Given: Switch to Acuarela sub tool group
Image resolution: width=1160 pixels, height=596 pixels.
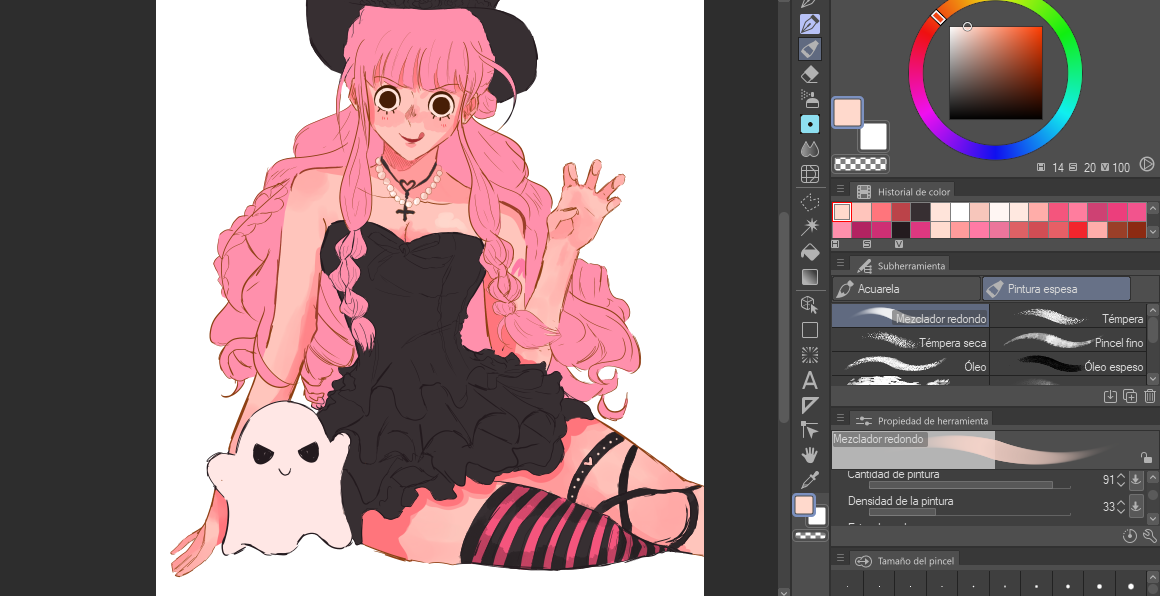Looking at the screenshot, I should coord(906,288).
